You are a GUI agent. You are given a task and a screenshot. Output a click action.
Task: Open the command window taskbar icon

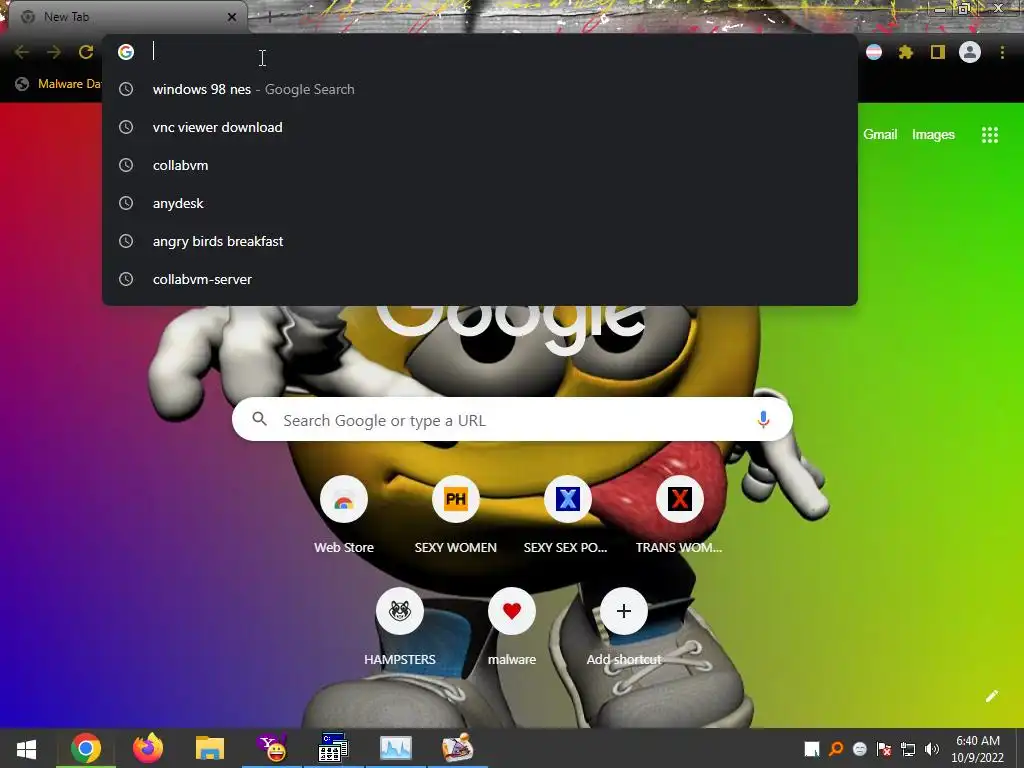(x=333, y=748)
